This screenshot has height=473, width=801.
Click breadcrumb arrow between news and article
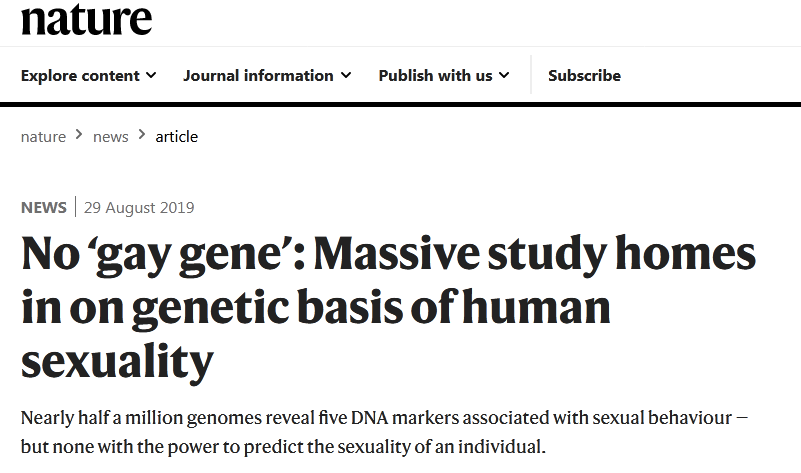click(x=142, y=135)
